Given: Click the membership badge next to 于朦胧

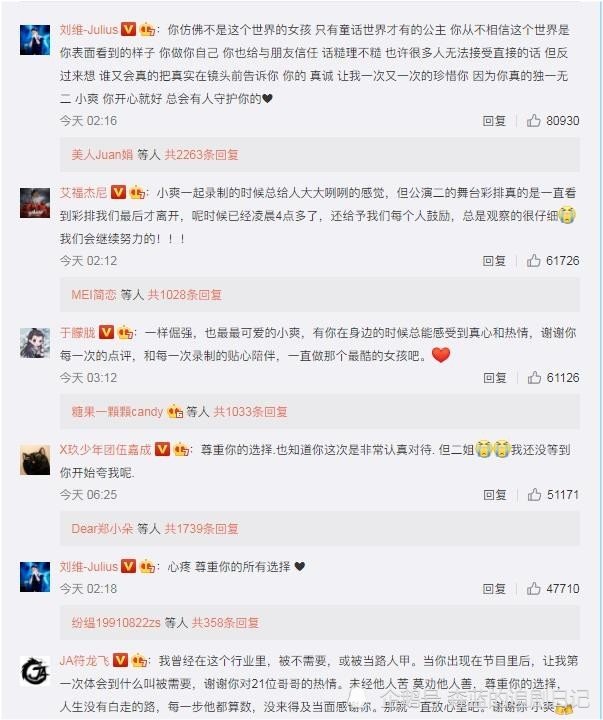Looking at the screenshot, I should [x=125, y=332].
